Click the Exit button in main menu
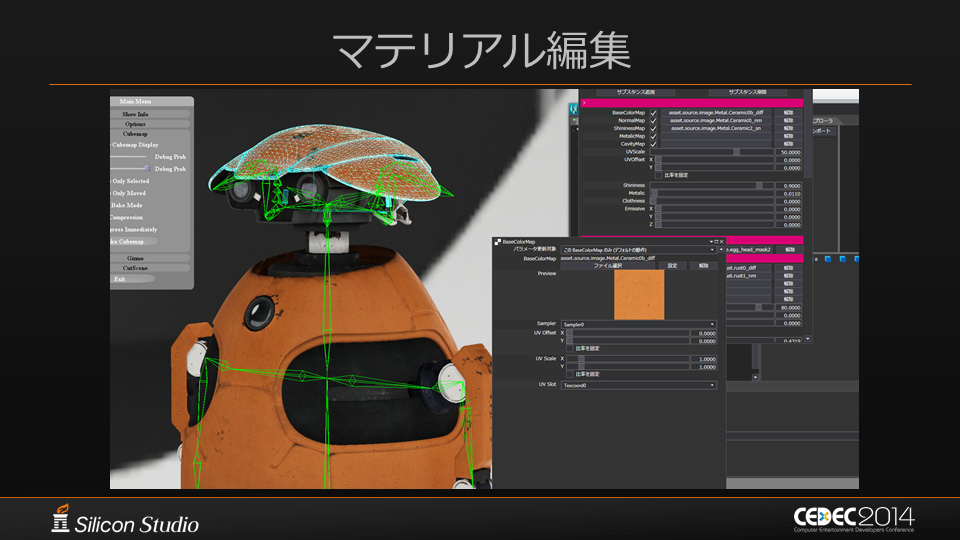The width and height of the screenshot is (960, 540). pos(132,279)
